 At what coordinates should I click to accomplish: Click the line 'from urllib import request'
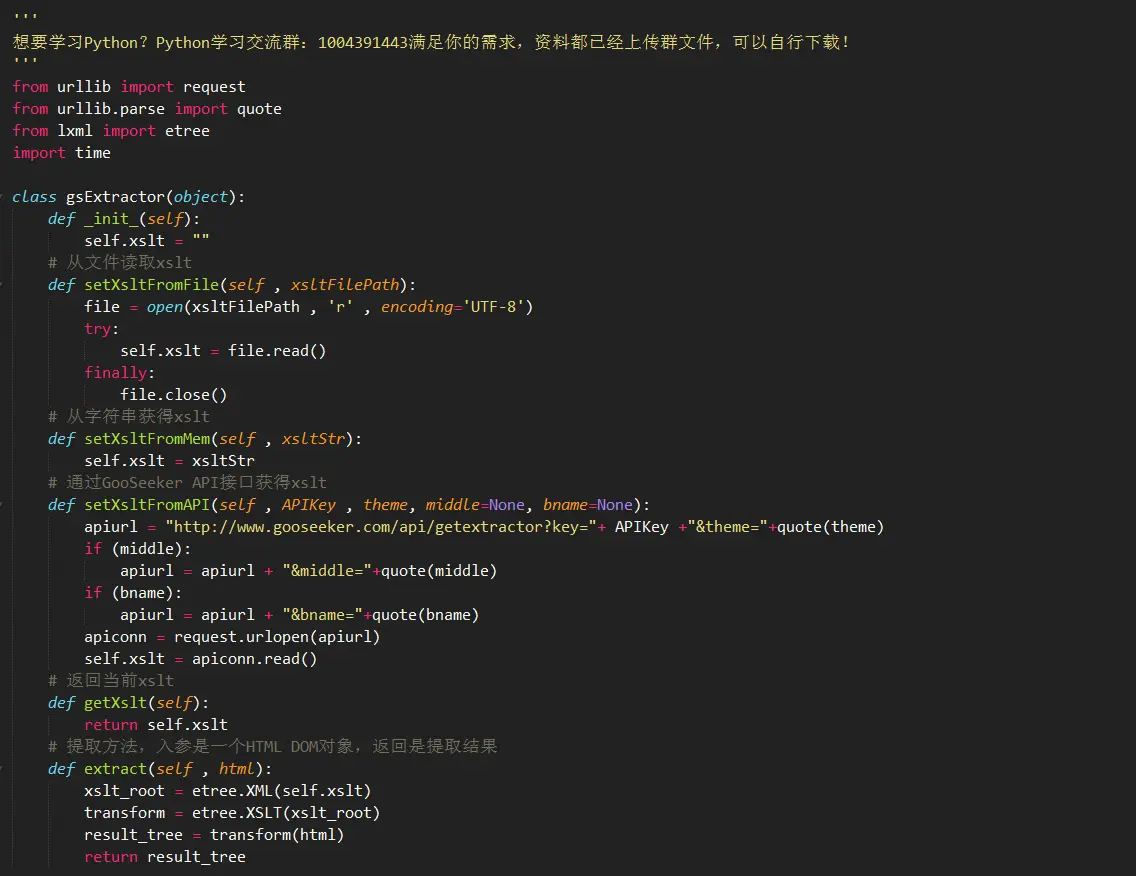[x=129, y=87]
